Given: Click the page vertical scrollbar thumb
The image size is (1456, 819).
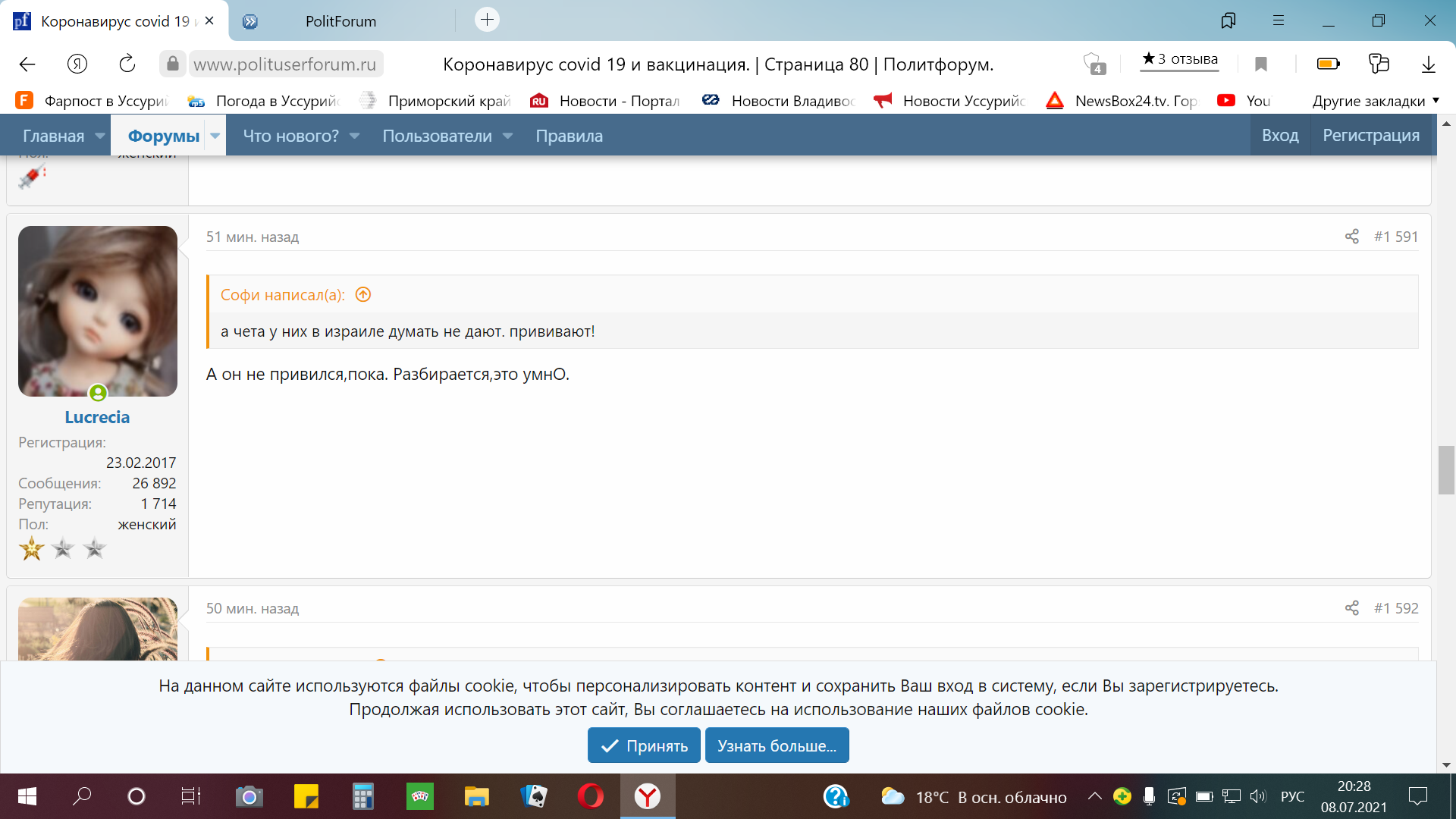Looking at the screenshot, I should [1445, 470].
